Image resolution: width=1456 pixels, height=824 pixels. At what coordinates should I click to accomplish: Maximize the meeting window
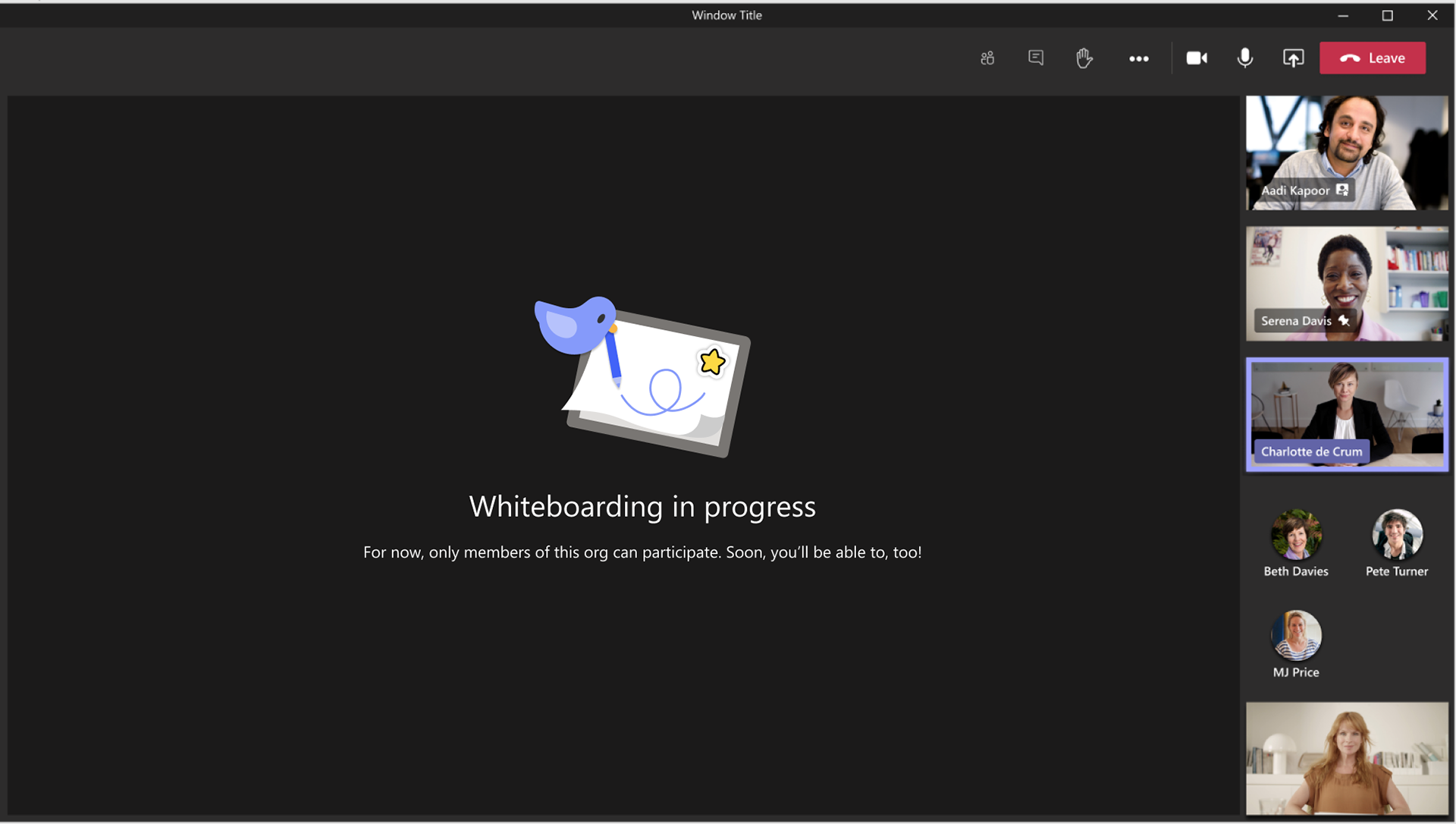pos(1387,15)
